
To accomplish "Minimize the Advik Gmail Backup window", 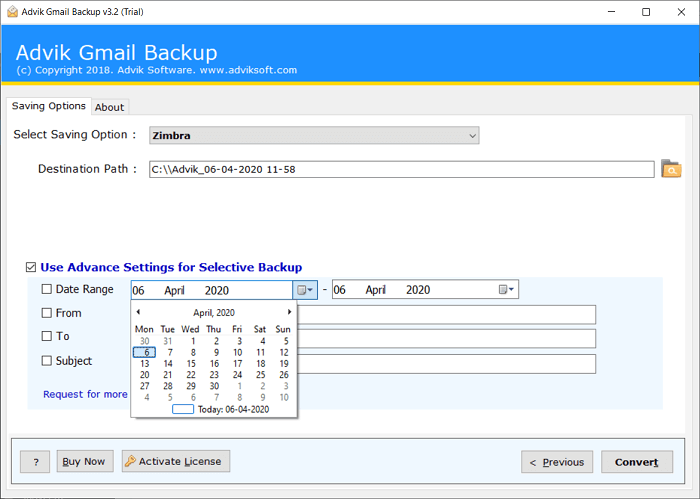I will click(612, 12).
